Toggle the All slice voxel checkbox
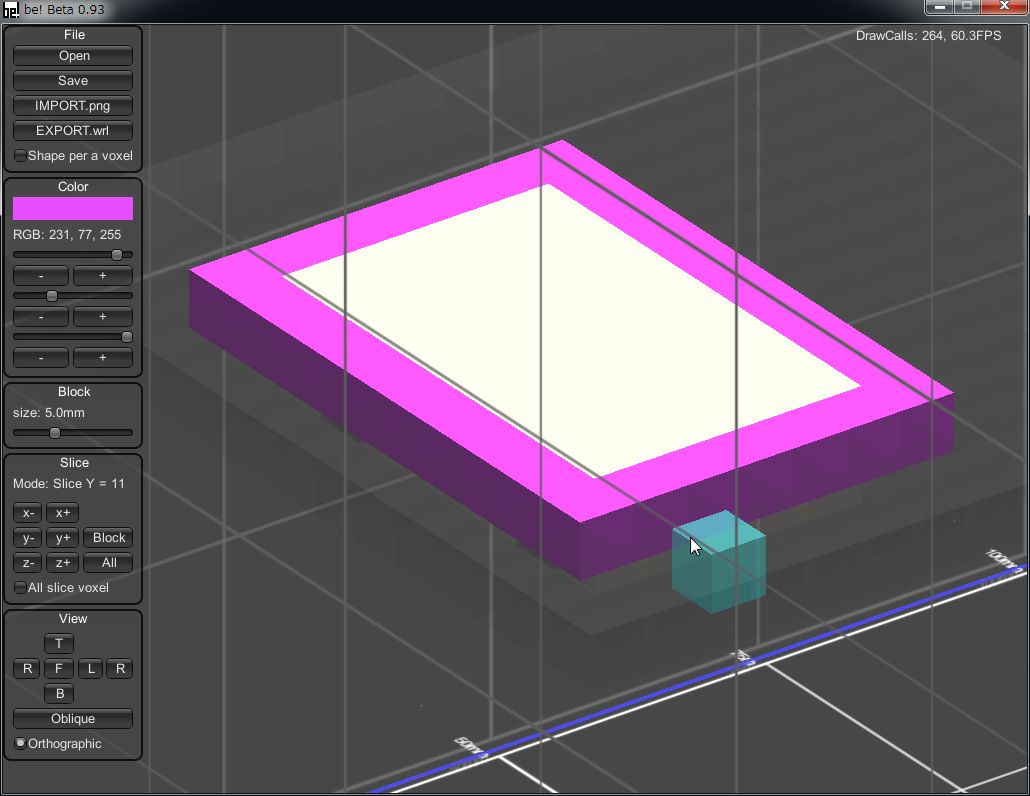Image resolution: width=1030 pixels, height=796 pixels. (x=21, y=588)
